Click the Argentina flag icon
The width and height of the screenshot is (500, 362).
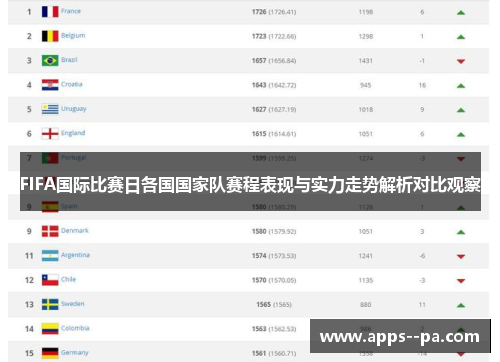click(x=50, y=256)
